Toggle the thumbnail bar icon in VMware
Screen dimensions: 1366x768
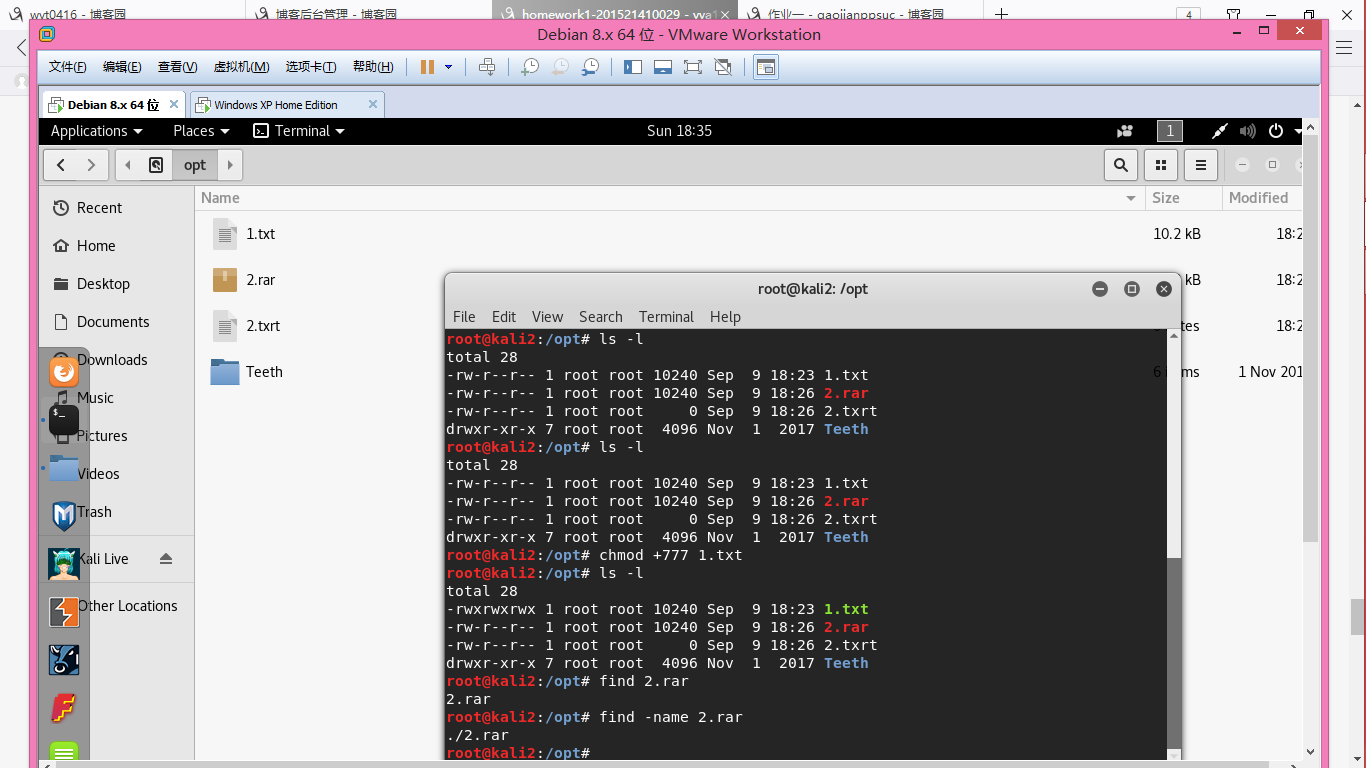(x=663, y=67)
